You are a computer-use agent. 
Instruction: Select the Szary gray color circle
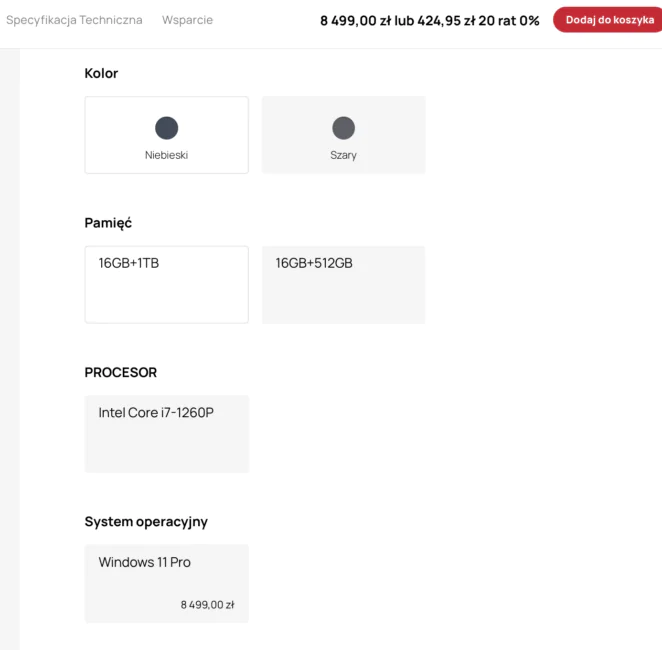[x=343, y=128]
